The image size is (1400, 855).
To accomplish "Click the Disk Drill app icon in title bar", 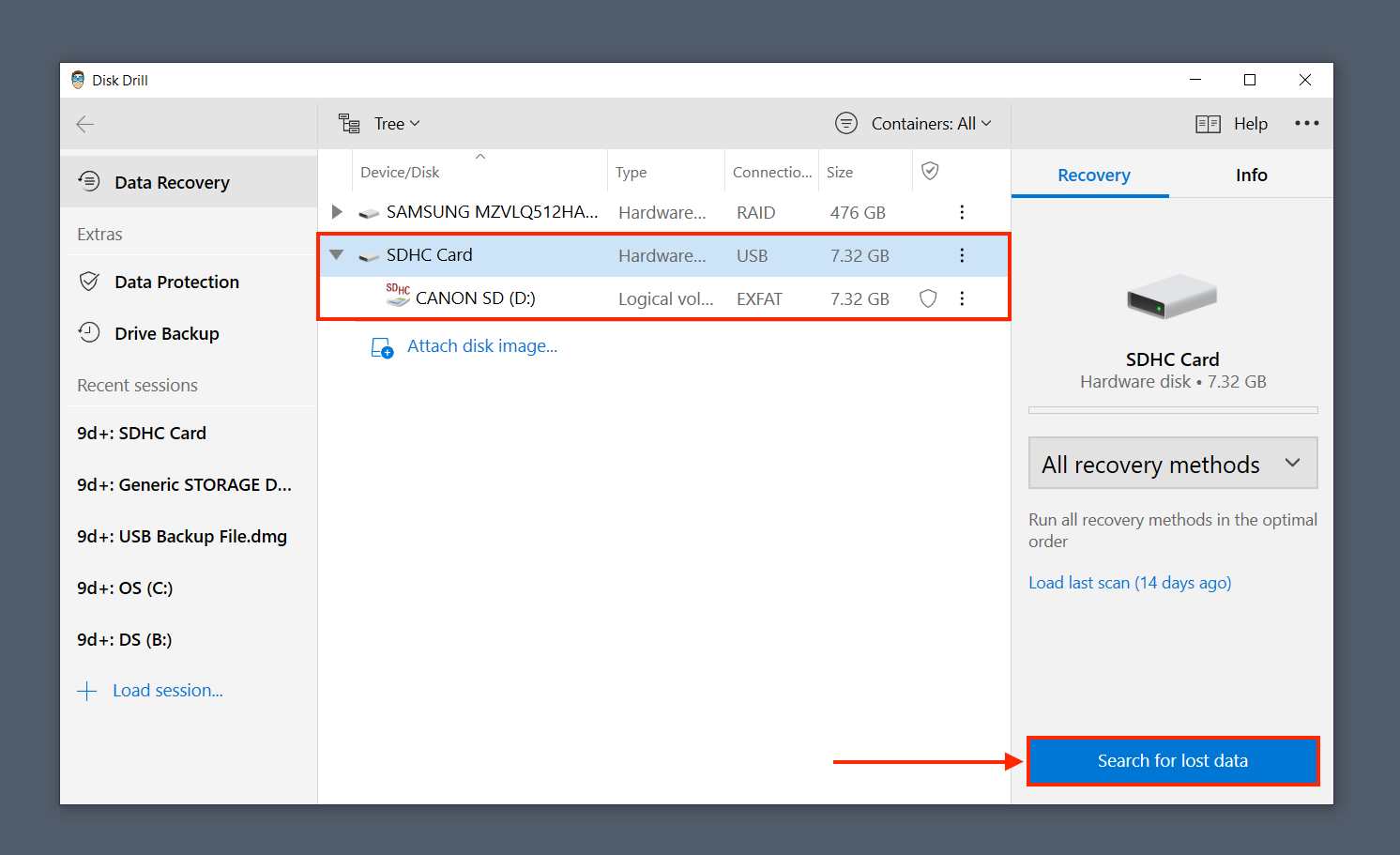I will (x=78, y=80).
